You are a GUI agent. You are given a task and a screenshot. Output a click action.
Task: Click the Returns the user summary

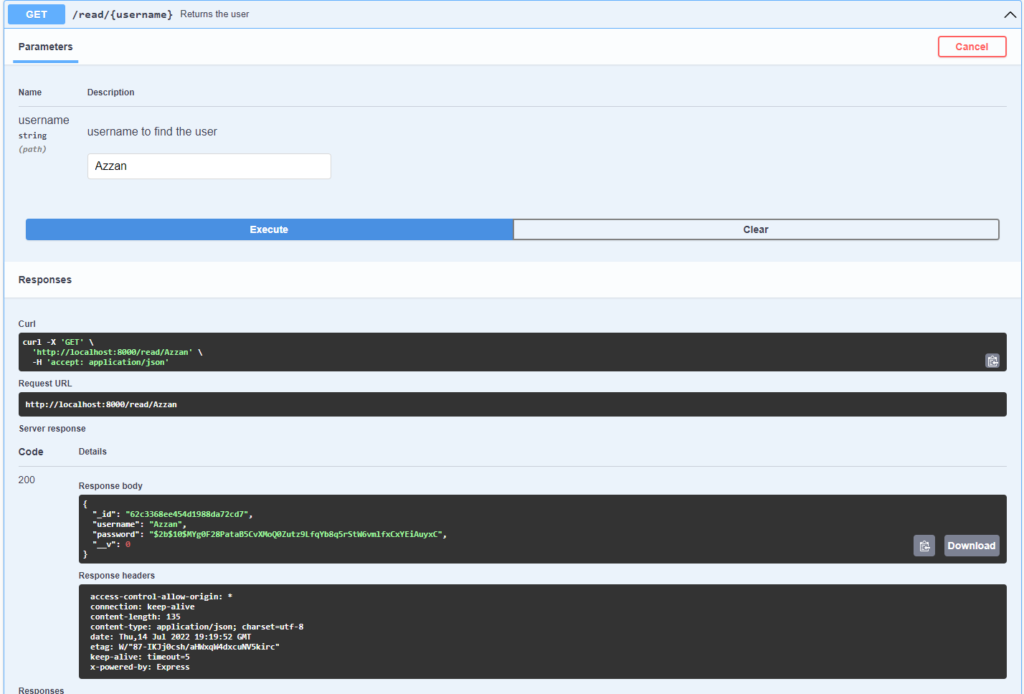coord(213,14)
